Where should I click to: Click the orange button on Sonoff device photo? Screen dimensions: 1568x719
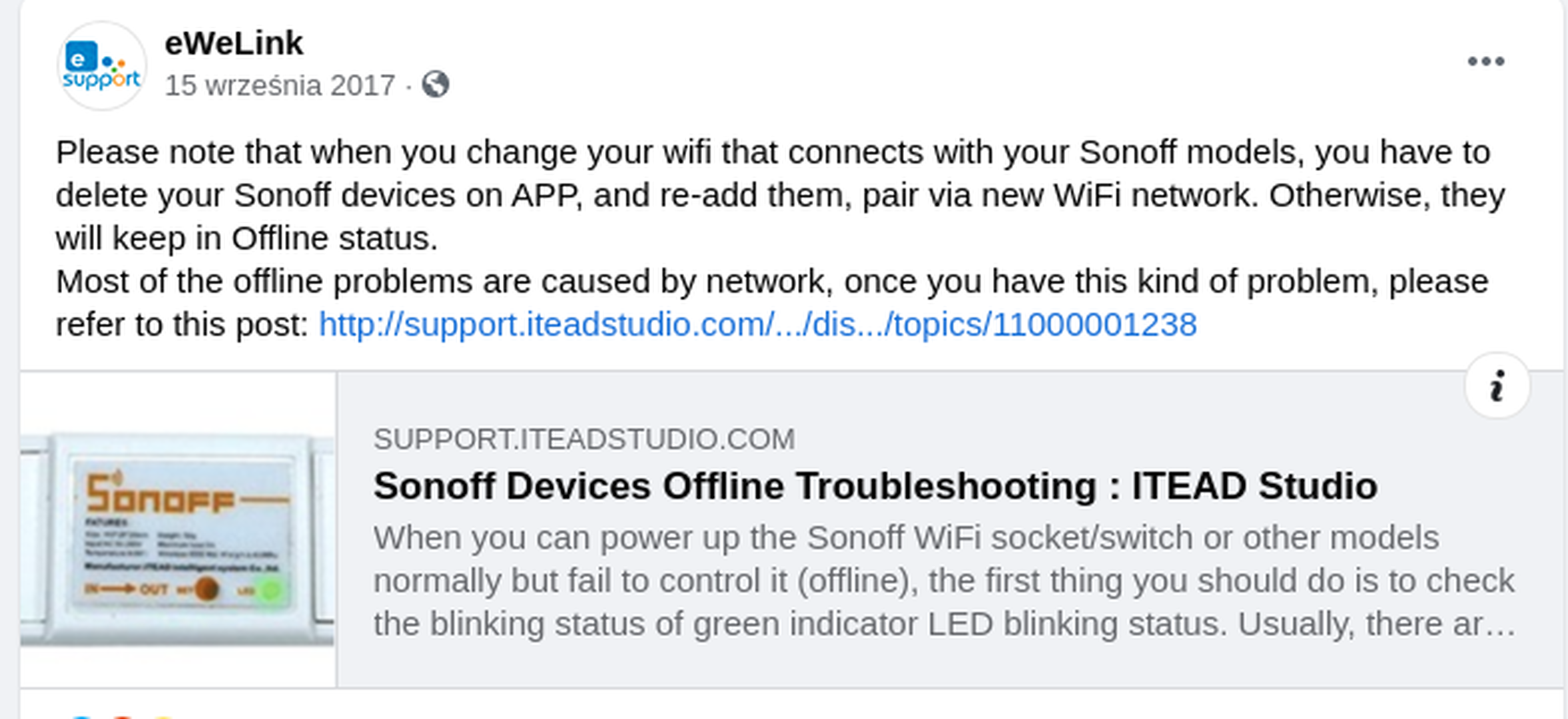[x=206, y=589]
